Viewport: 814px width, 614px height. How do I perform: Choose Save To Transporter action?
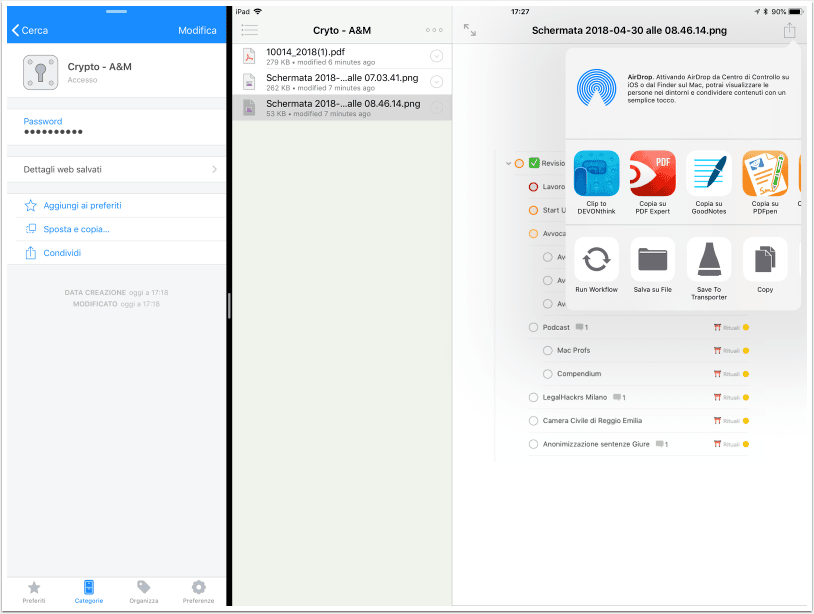click(x=709, y=259)
